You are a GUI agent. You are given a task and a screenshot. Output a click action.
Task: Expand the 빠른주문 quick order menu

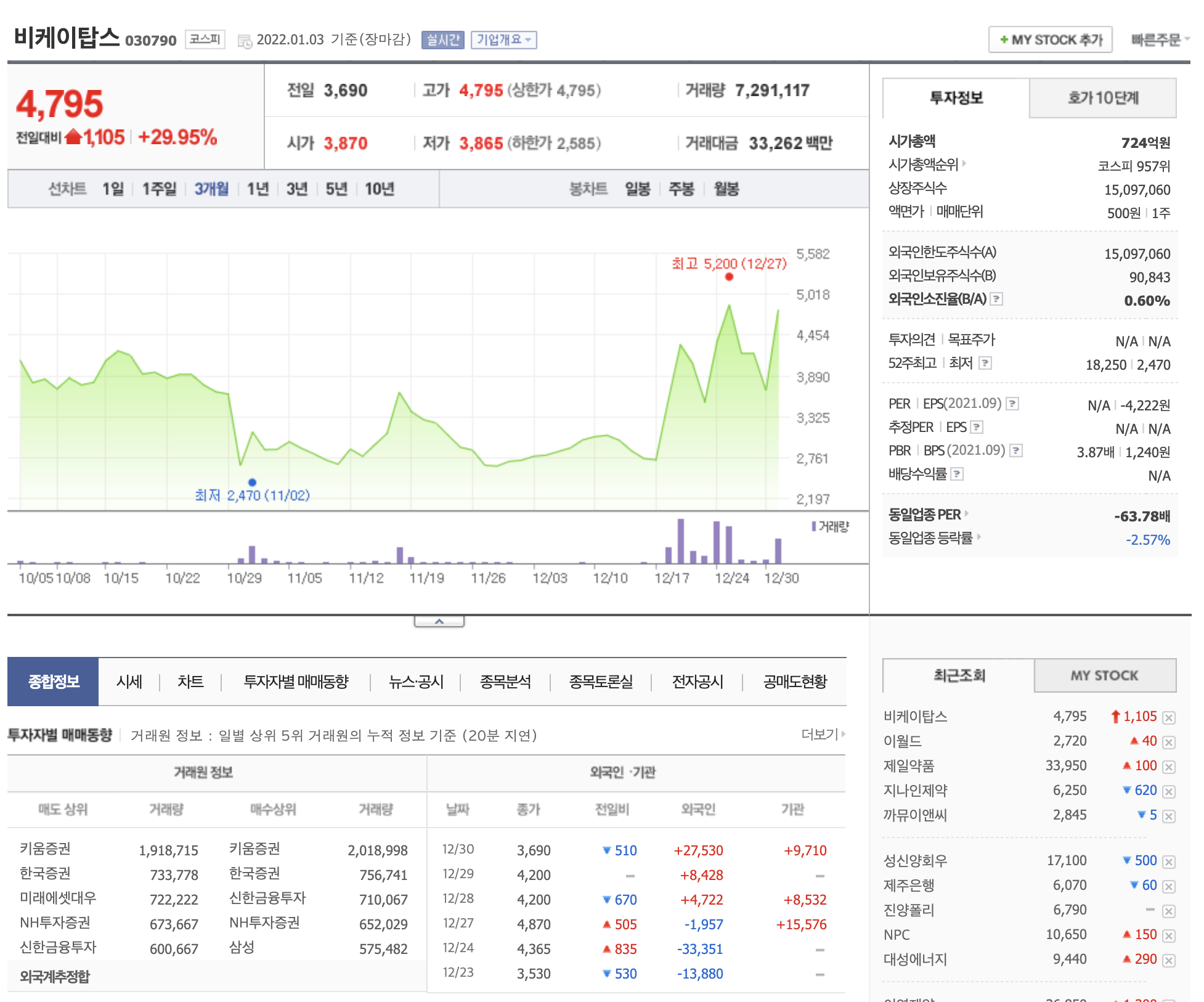1158,40
